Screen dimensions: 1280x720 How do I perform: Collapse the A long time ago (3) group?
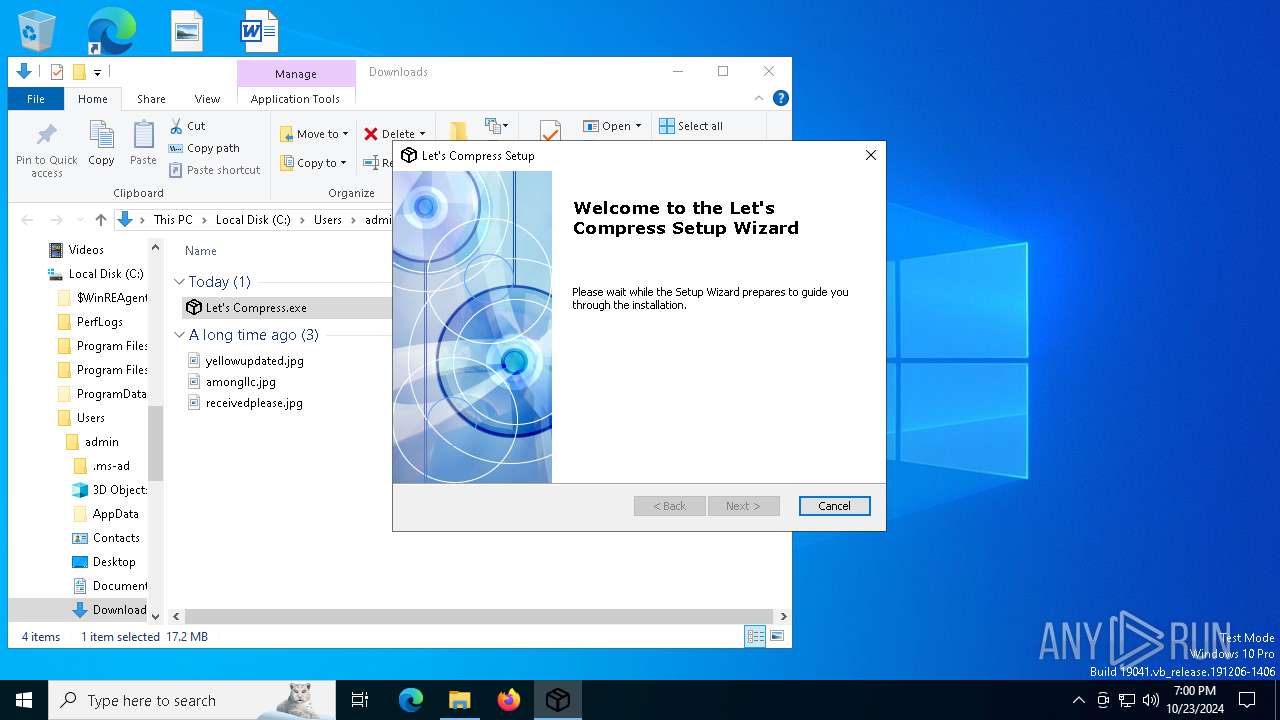pyautogui.click(x=180, y=335)
